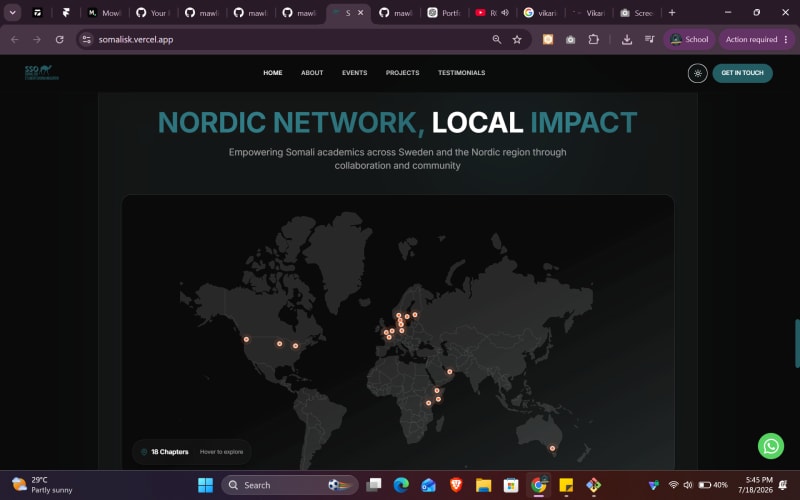The height and width of the screenshot is (500, 800).
Task: Open File Explorer from taskbar
Action: pyautogui.click(x=483, y=485)
